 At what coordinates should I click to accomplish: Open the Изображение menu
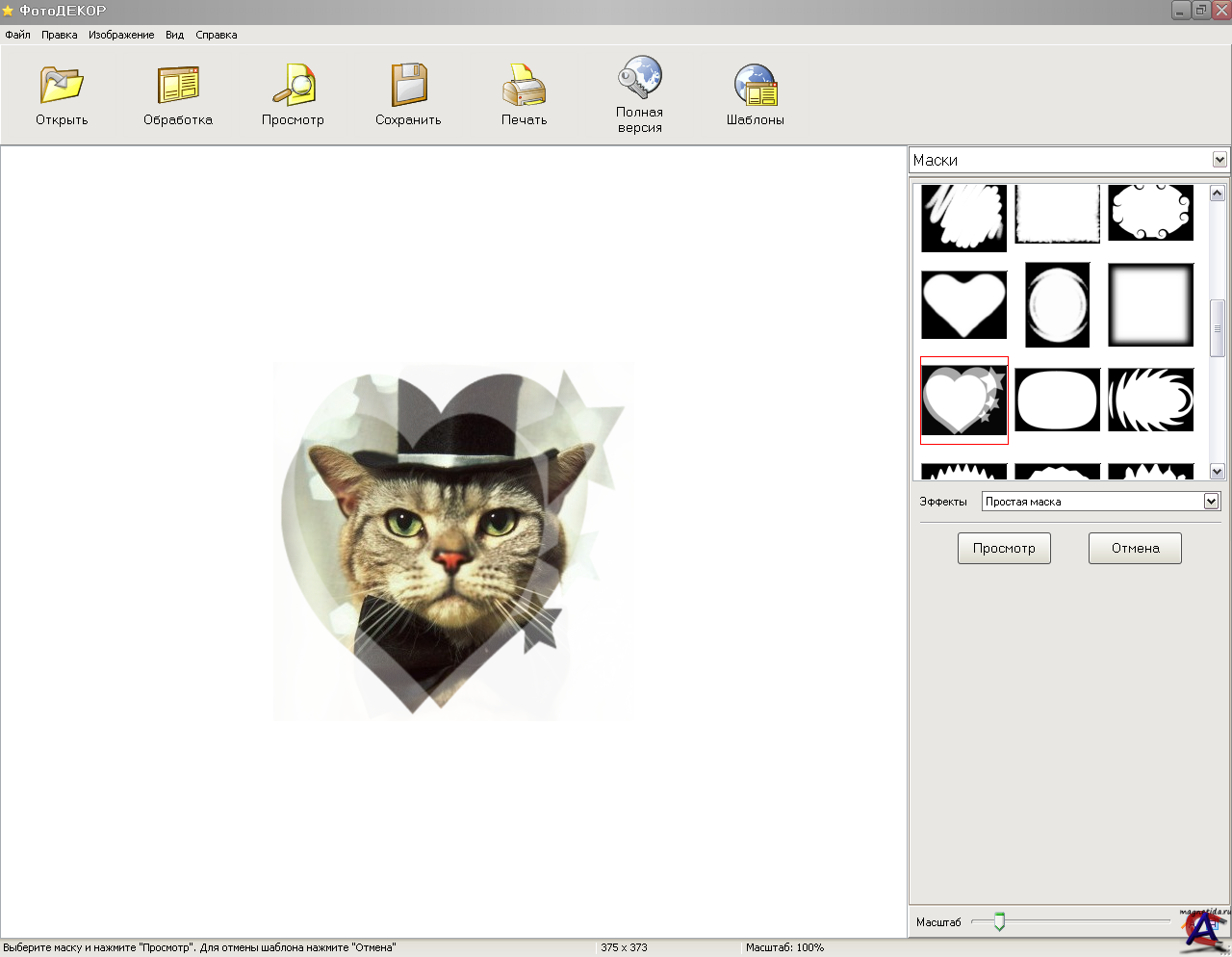121,35
